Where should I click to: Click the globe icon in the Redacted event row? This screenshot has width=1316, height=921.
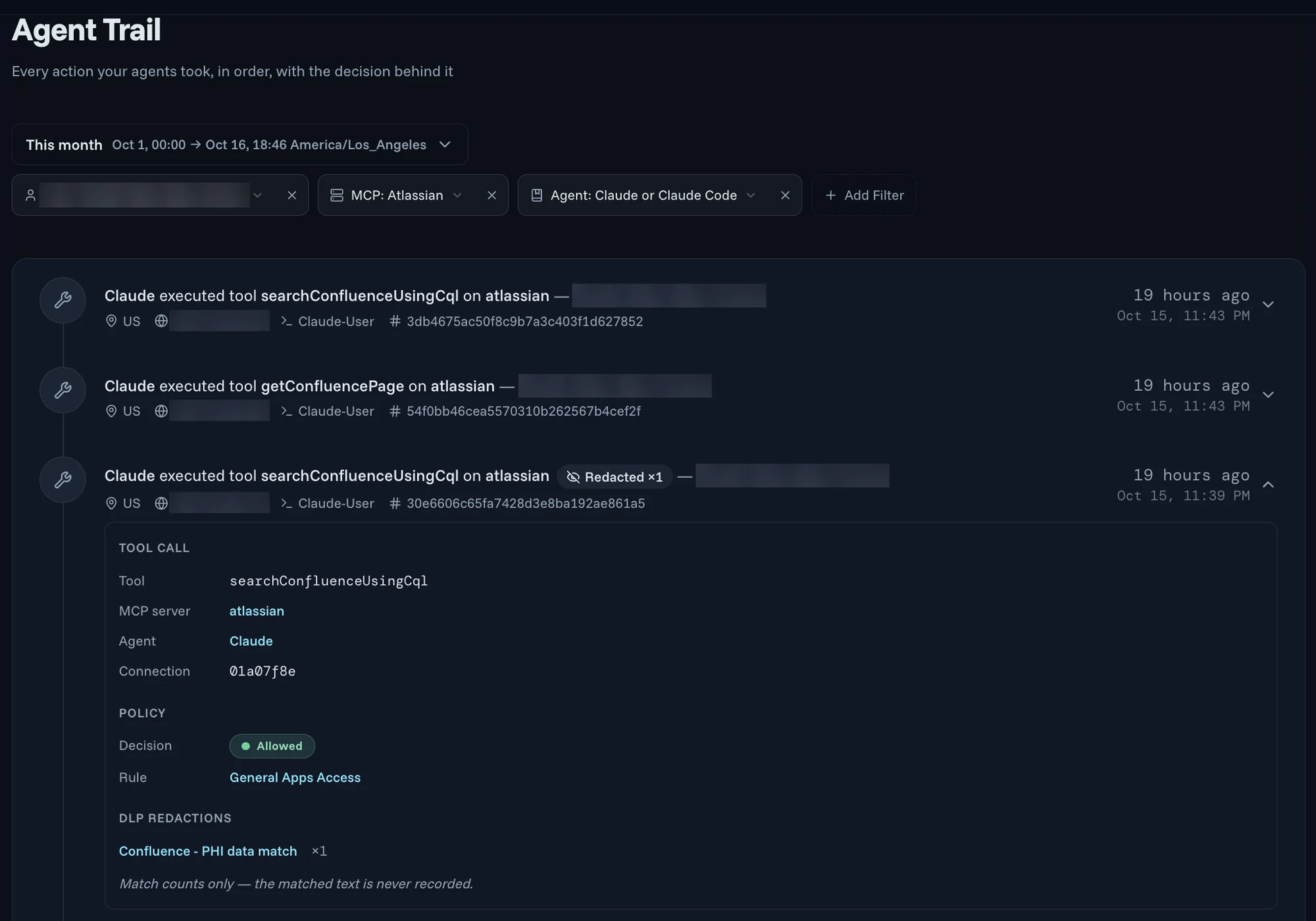point(161,503)
